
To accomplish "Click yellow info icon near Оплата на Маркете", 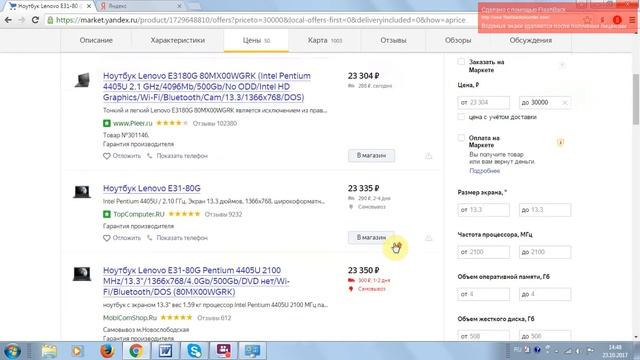I will [560, 142].
